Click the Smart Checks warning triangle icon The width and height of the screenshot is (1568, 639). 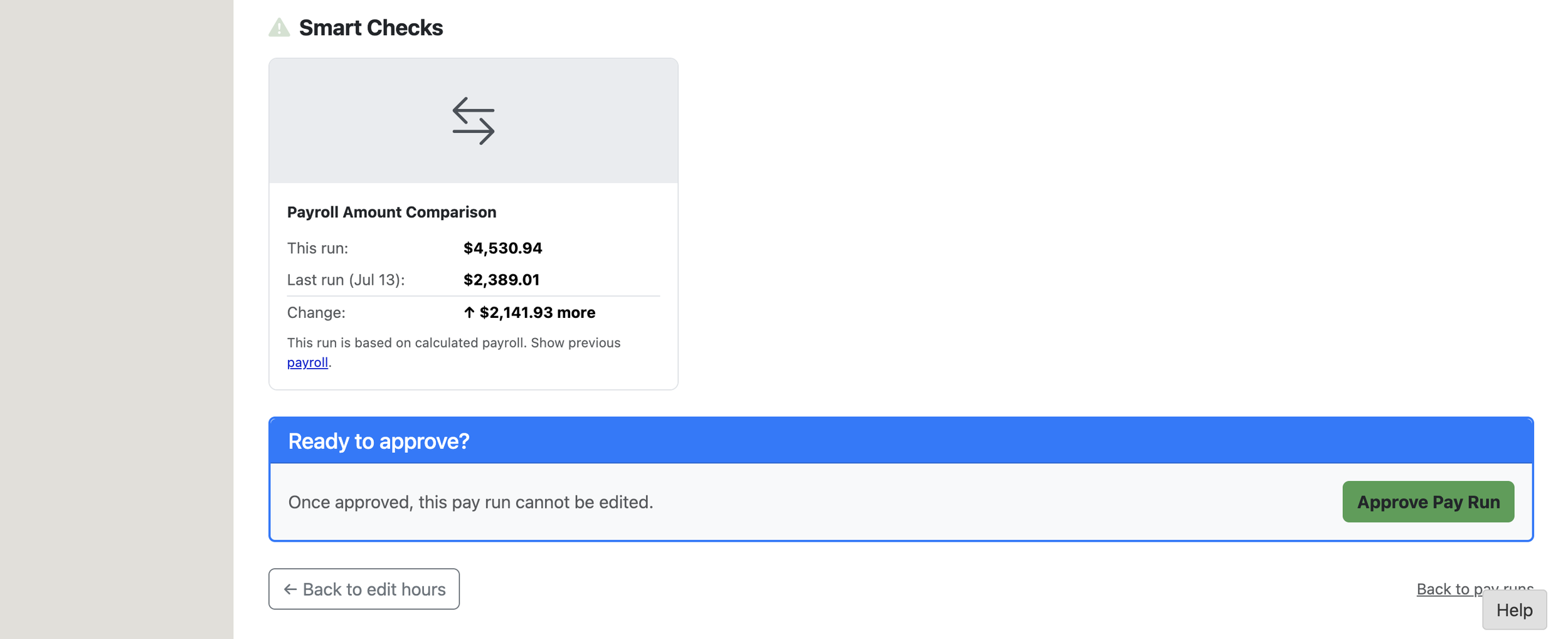pyautogui.click(x=279, y=28)
